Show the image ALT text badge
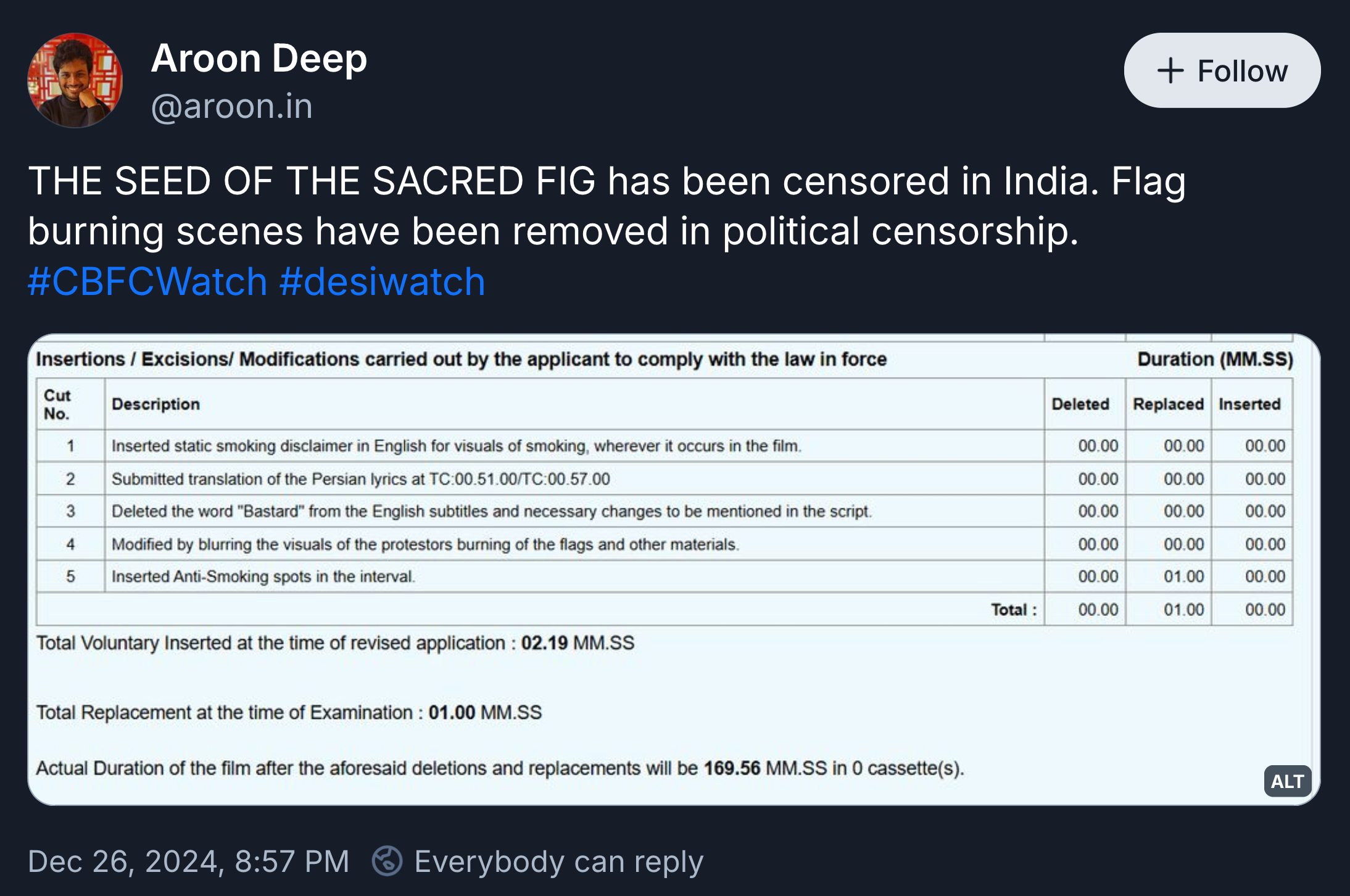 click(1287, 781)
